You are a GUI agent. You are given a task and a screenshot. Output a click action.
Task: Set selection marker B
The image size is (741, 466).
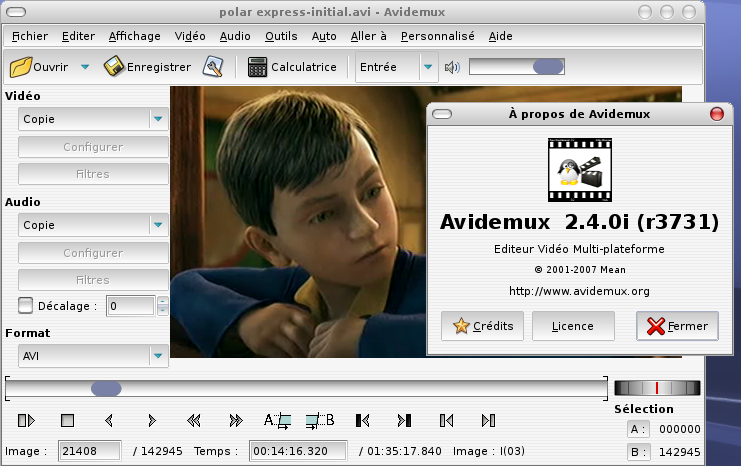(x=320, y=420)
